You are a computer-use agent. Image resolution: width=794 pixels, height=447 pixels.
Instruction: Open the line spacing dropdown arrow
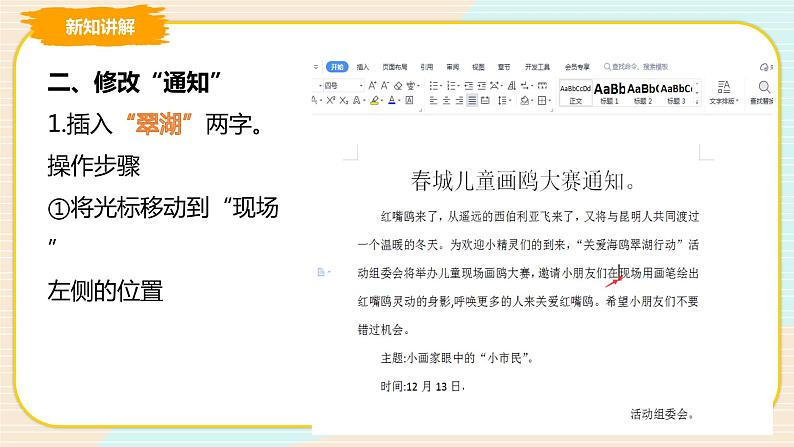[510, 100]
